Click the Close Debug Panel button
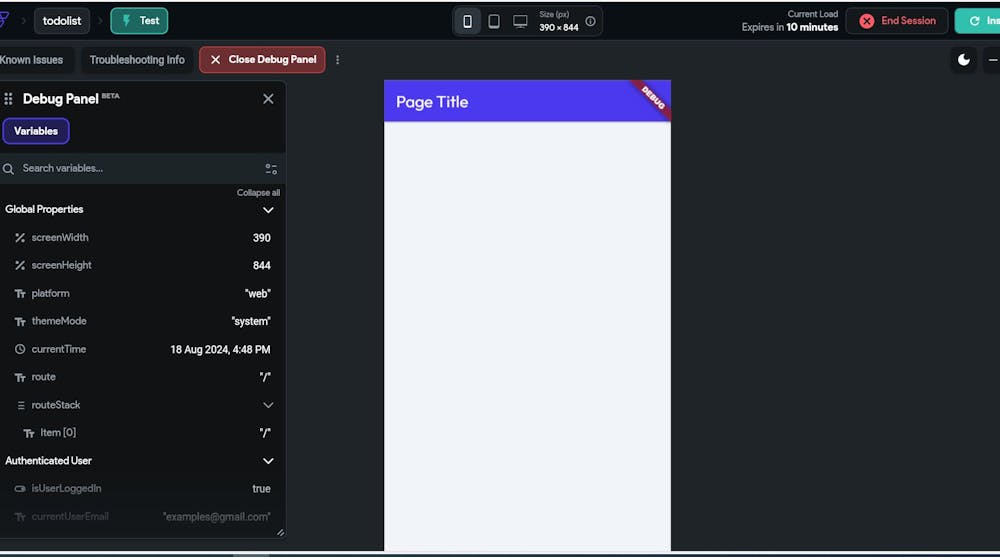 [262, 60]
